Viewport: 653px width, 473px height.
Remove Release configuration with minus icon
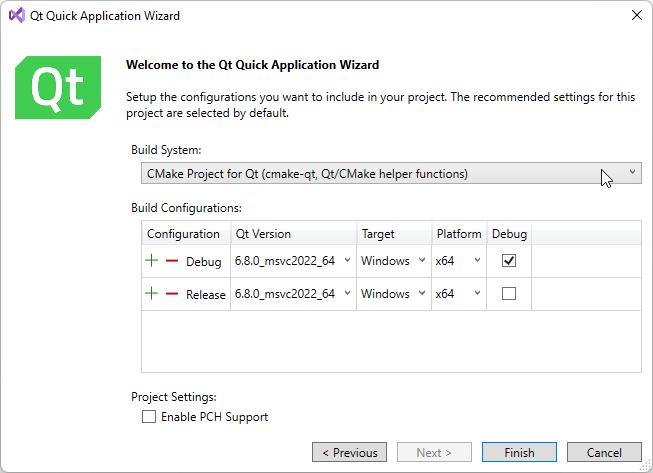tap(171, 294)
